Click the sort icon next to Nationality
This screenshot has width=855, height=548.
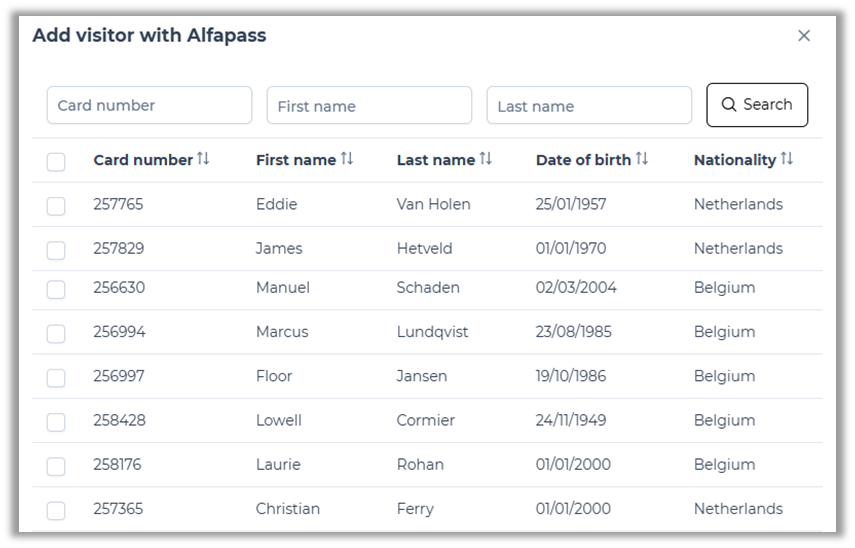point(787,159)
